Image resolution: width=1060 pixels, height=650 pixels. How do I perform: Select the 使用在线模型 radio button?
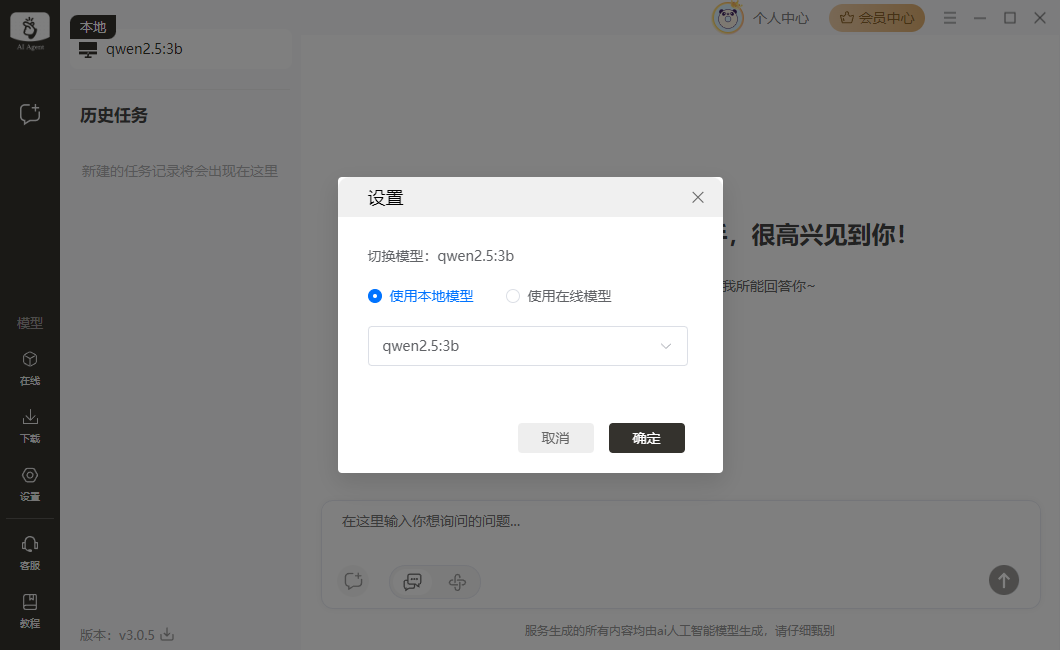coord(513,296)
